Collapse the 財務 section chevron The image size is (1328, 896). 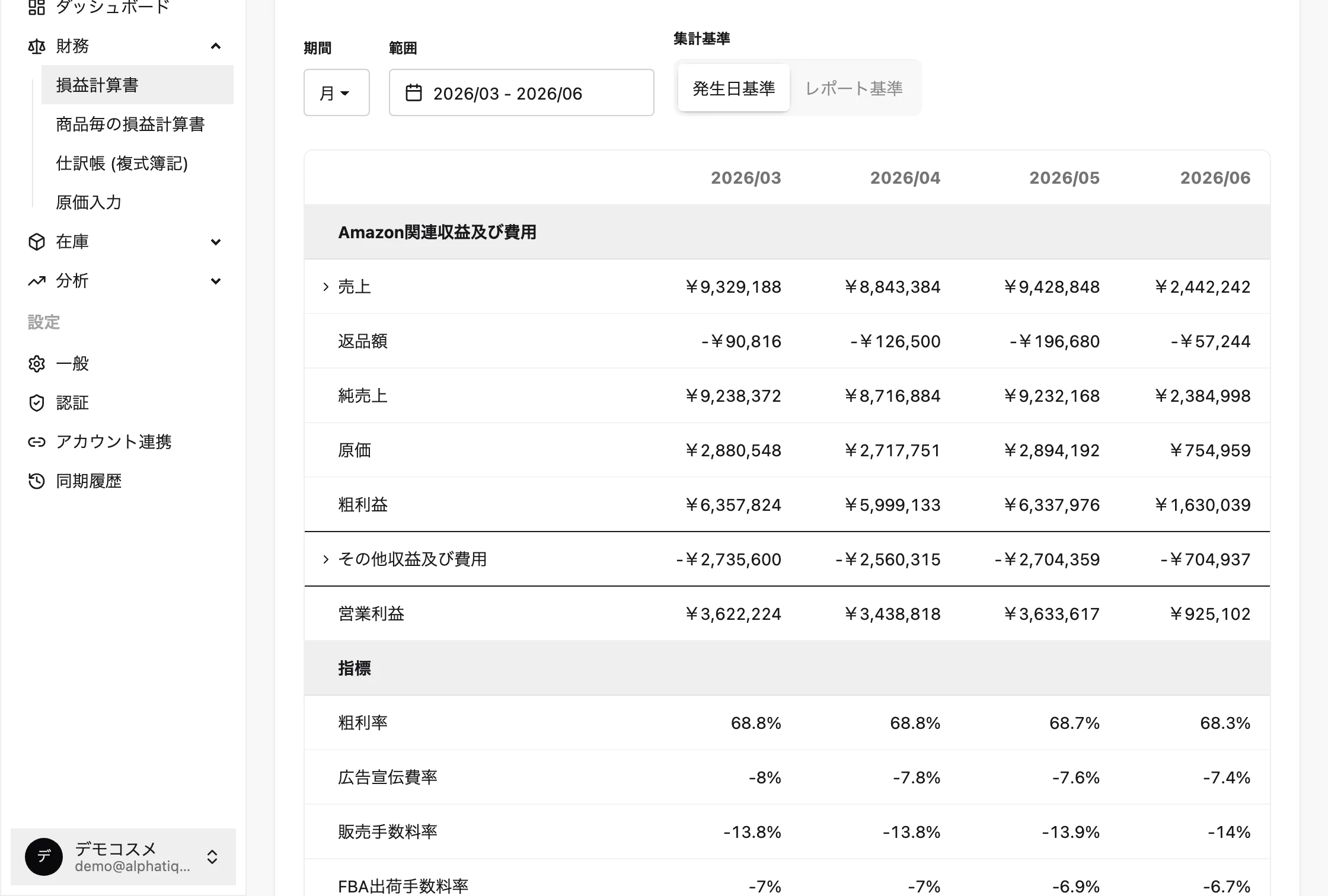coord(216,46)
